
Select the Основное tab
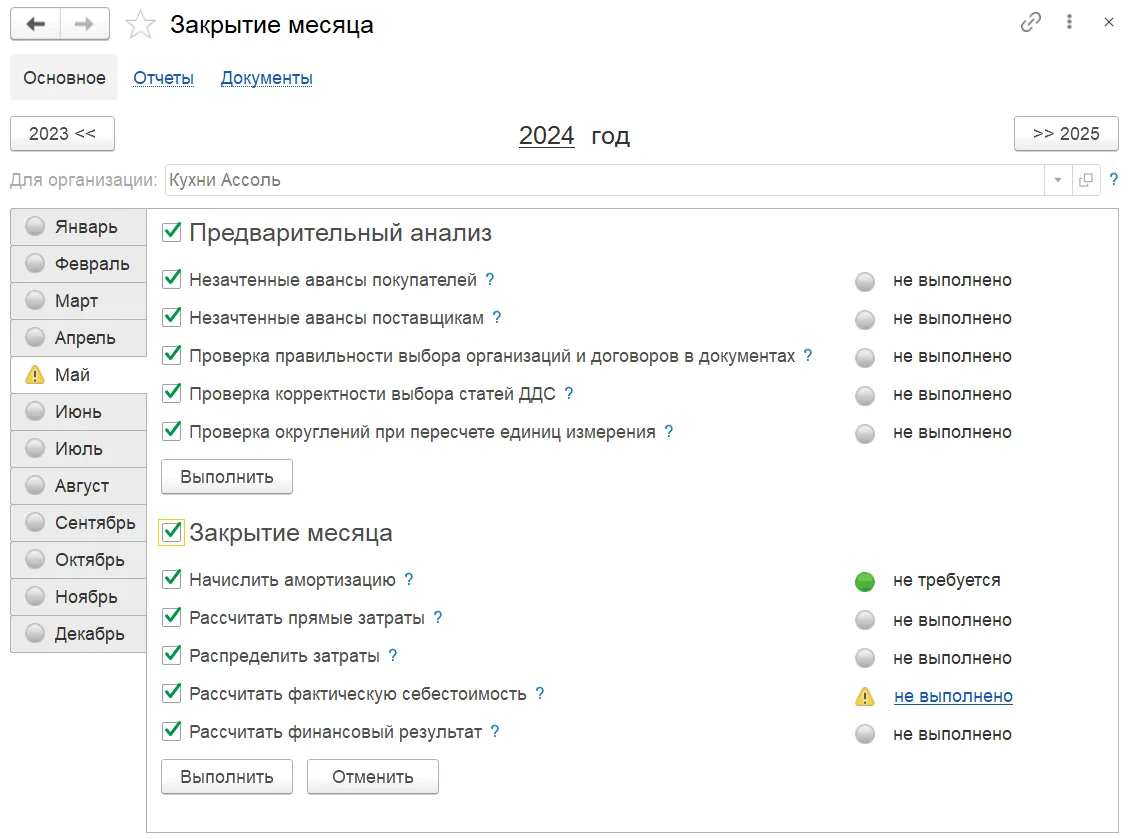tap(64, 78)
